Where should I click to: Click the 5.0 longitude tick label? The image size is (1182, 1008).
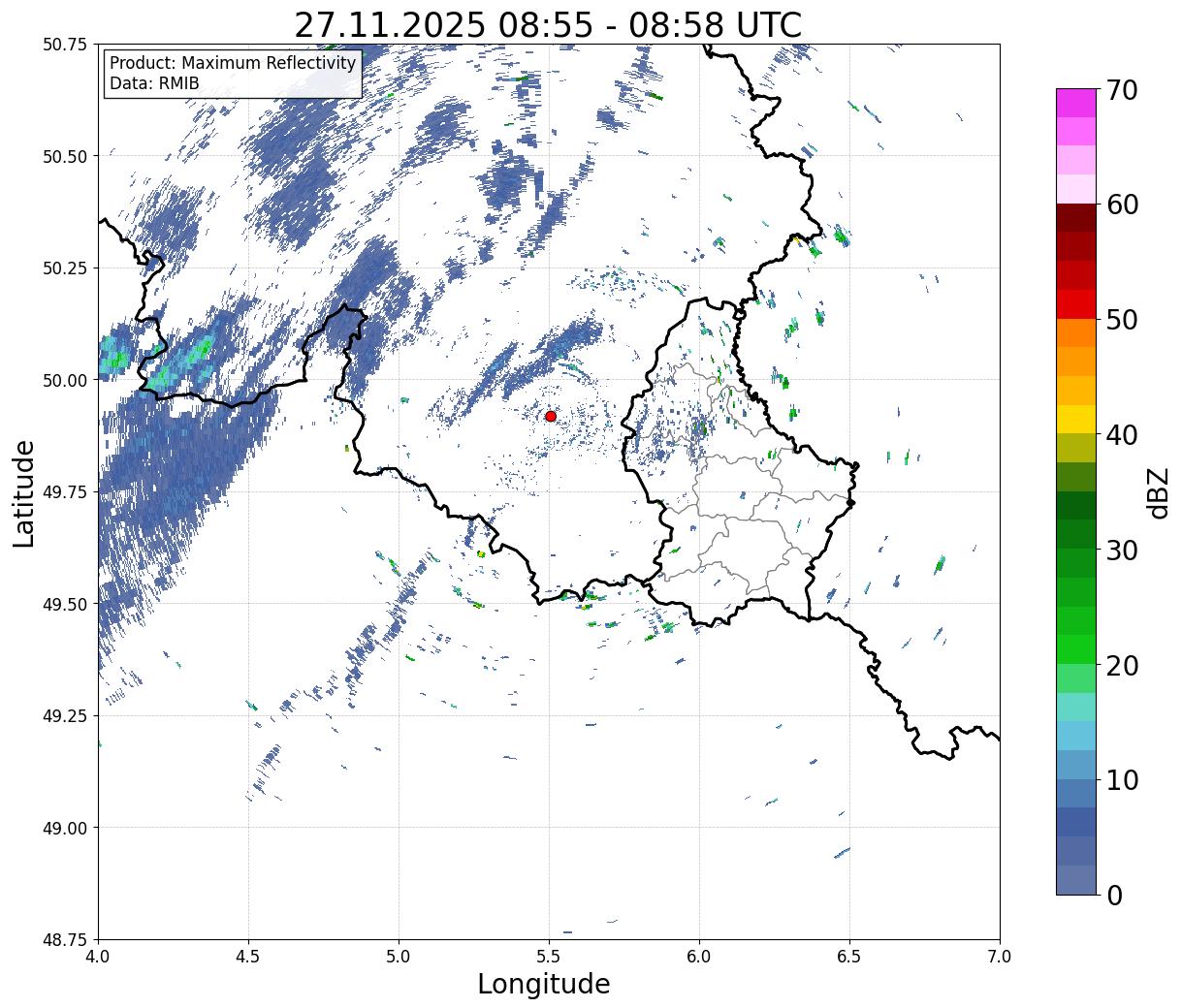coord(399,957)
